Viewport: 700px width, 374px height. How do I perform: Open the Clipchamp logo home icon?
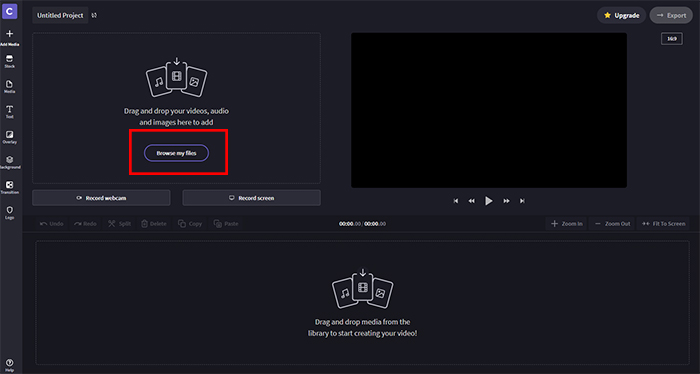point(9,11)
